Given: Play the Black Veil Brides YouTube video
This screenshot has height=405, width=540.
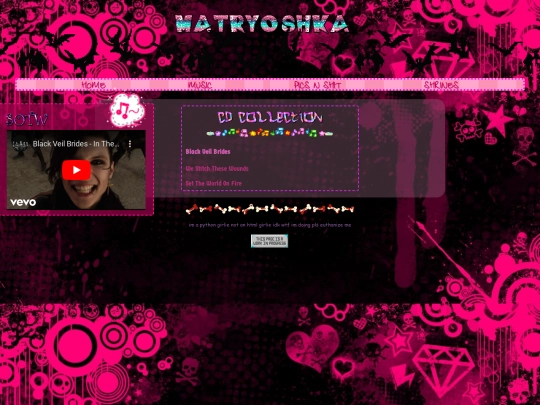Looking at the screenshot, I should (x=76, y=170).
